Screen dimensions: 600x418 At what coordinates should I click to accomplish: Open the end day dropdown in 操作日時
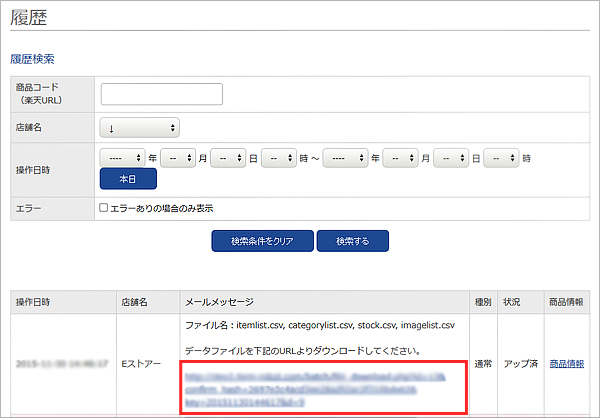pyautogui.click(x=451, y=158)
